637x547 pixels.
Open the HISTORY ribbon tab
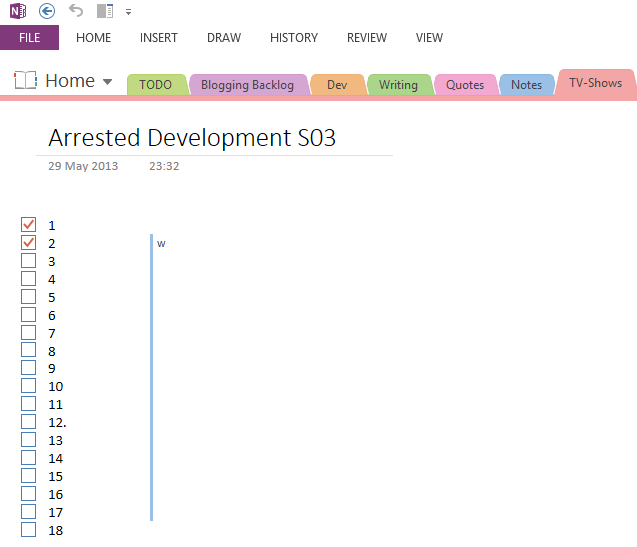tap(294, 38)
